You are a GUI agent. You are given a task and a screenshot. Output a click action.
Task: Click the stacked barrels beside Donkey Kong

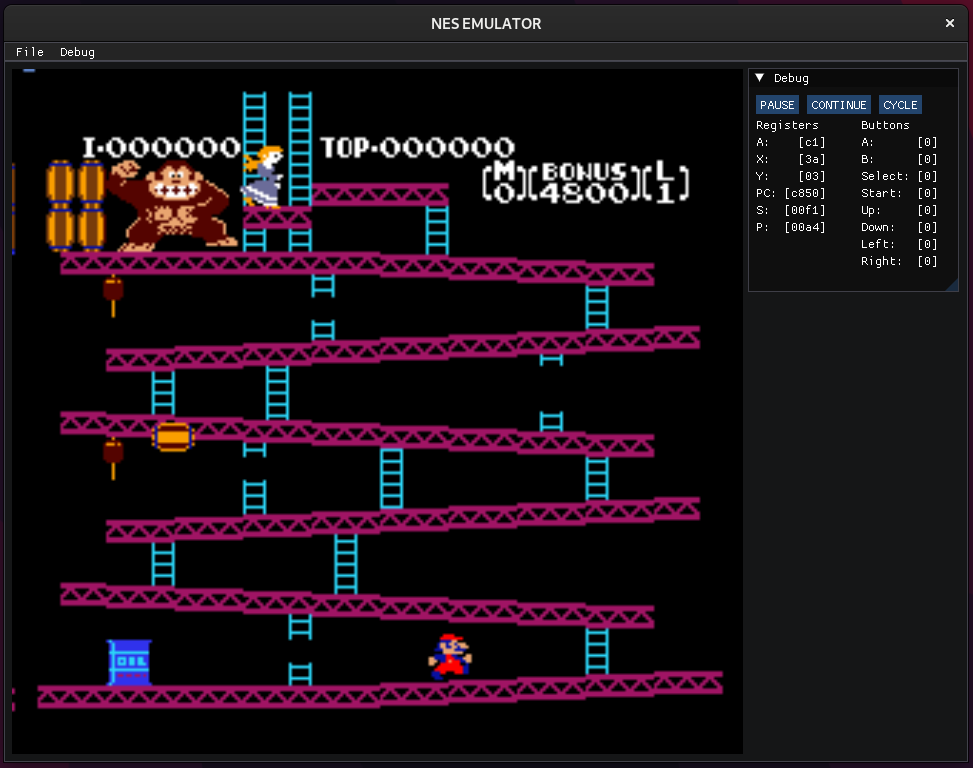pos(76,205)
